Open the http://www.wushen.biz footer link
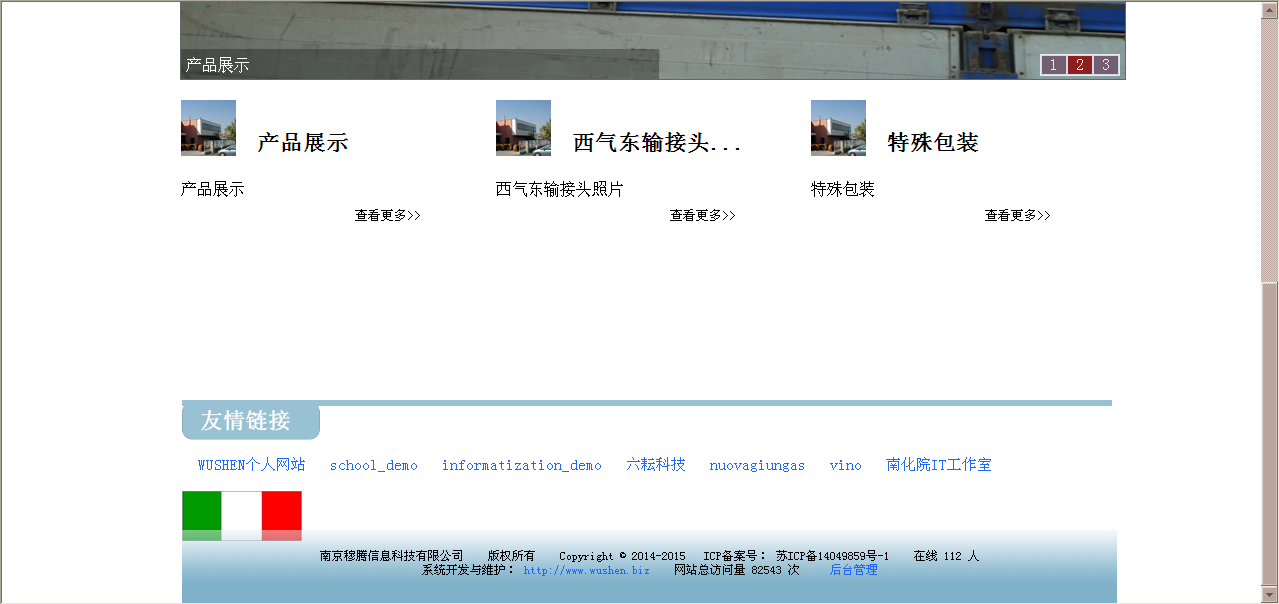This screenshot has width=1279, height=604. coord(586,570)
